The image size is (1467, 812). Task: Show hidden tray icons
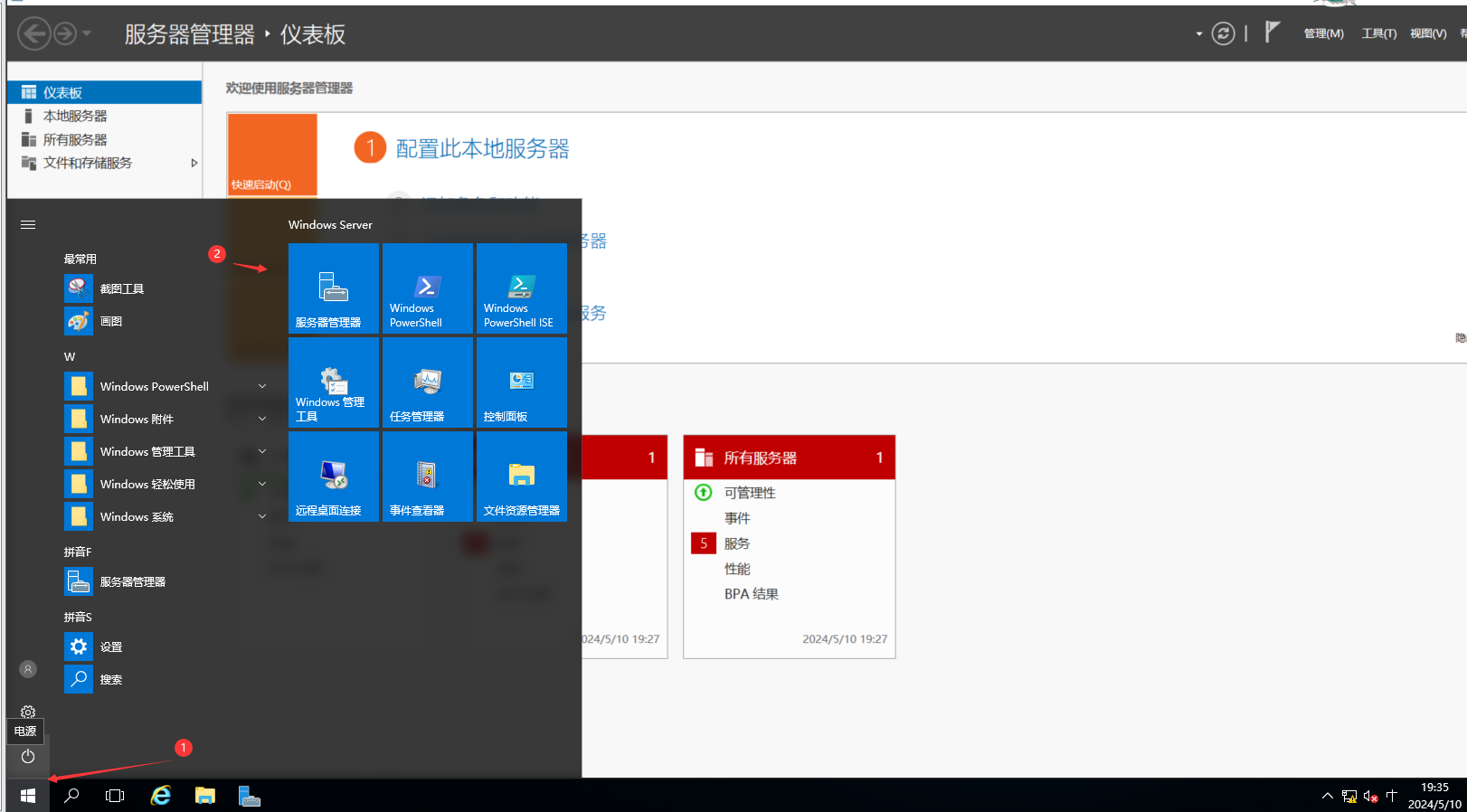tap(1327, 796)
